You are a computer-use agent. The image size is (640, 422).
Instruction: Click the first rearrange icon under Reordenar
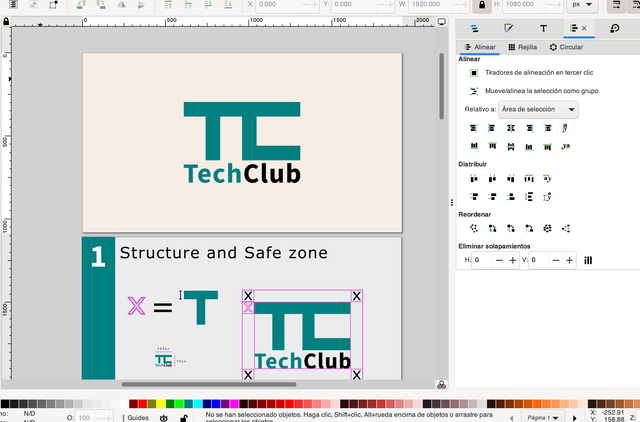click(x=474, y=228)
